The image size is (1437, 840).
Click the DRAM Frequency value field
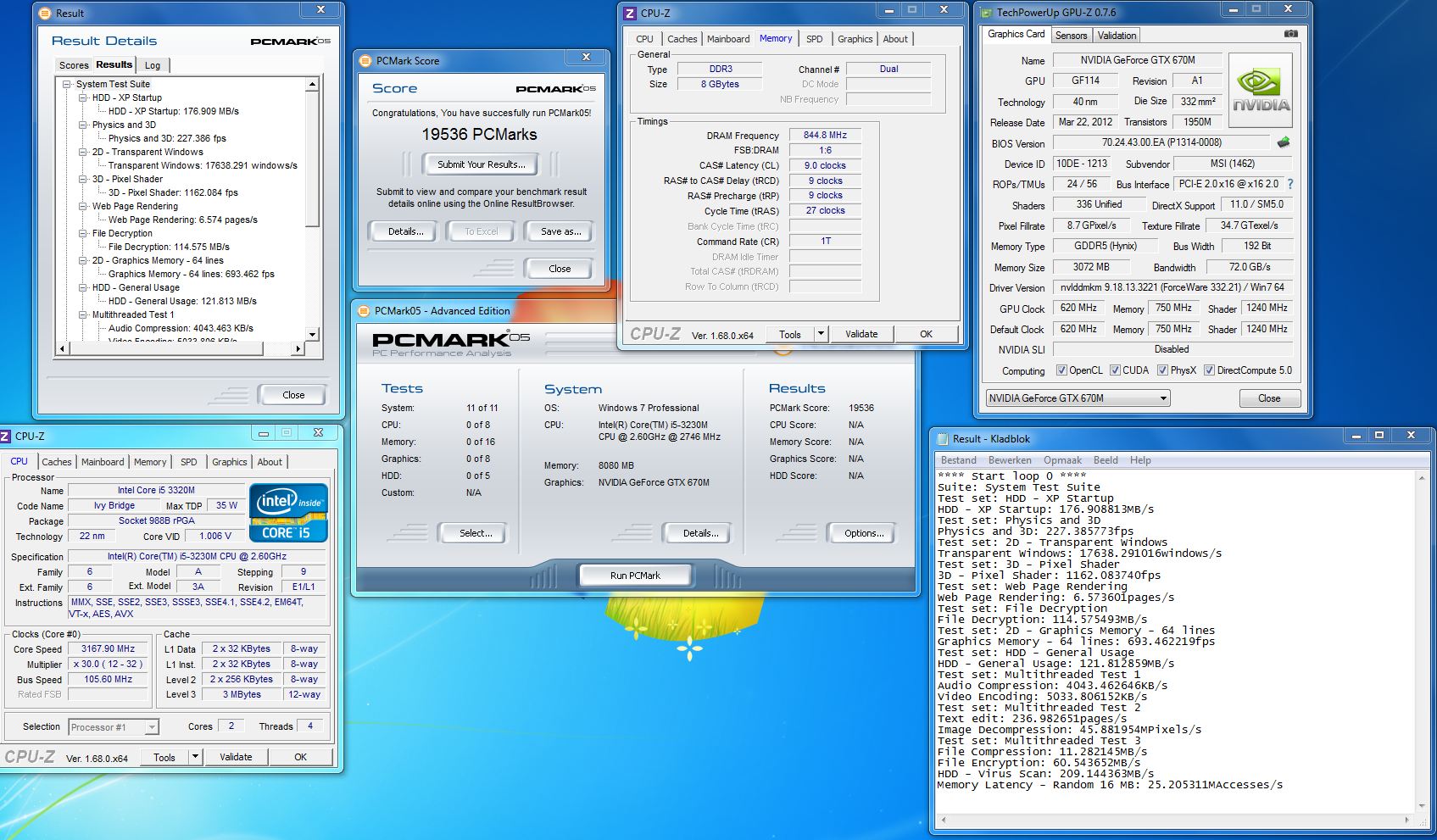[x=825, y=136]
